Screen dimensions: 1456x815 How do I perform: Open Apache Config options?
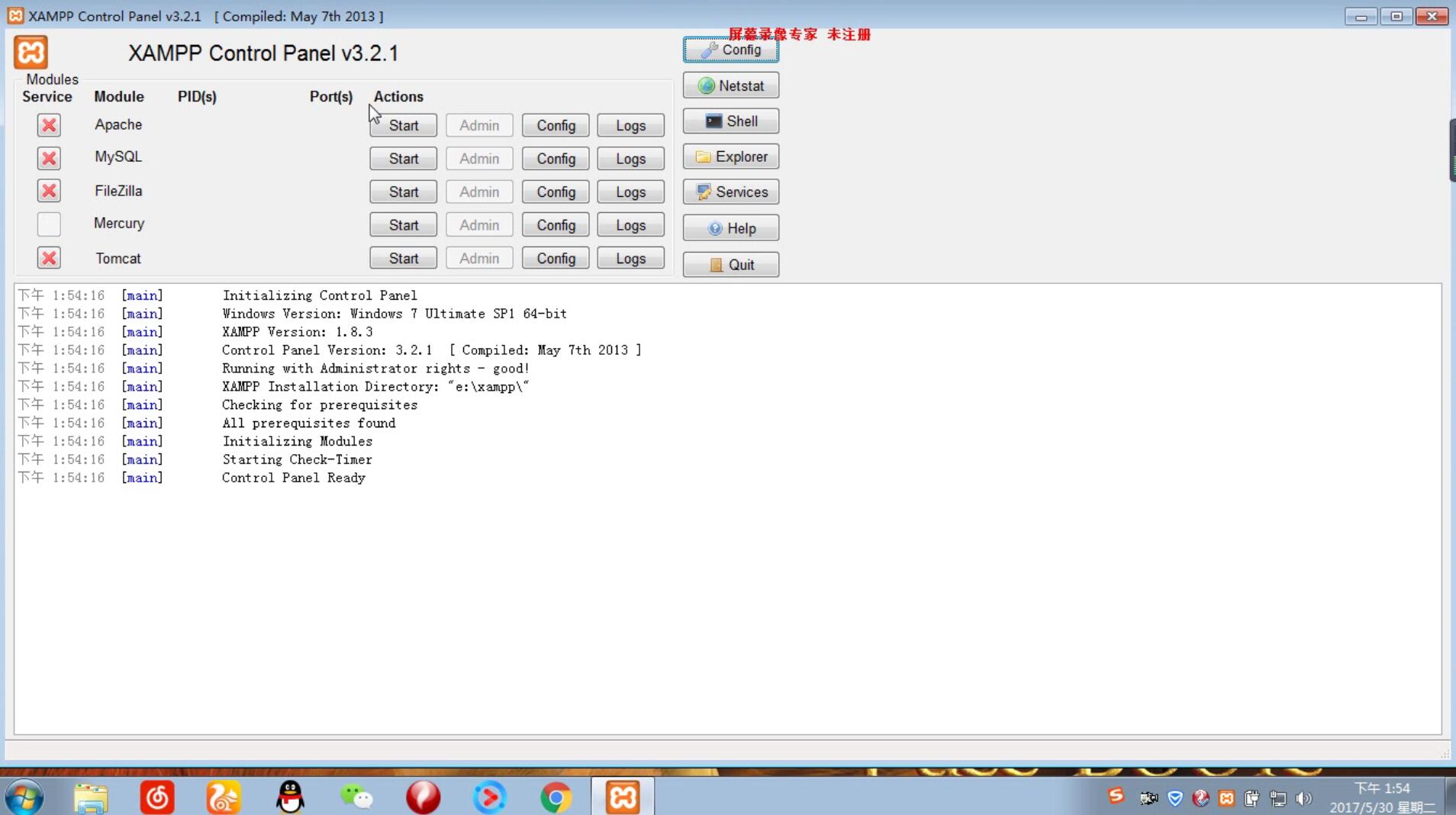point(556,125)
